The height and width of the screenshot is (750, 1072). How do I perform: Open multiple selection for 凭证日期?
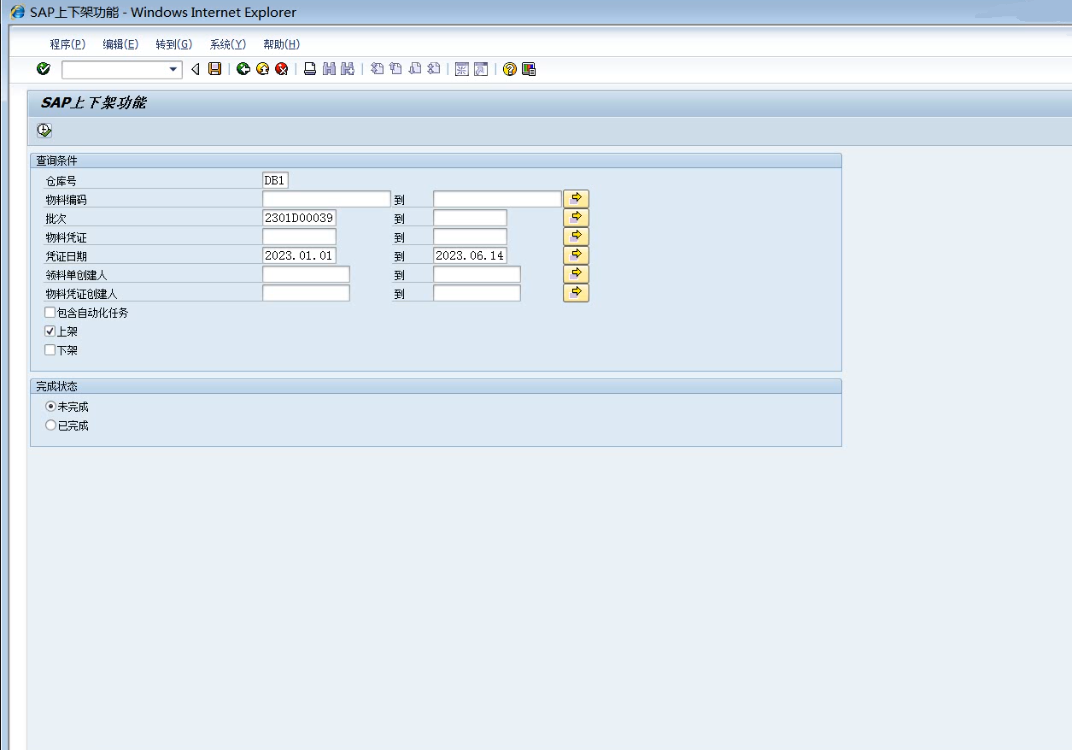coord(576,255)
